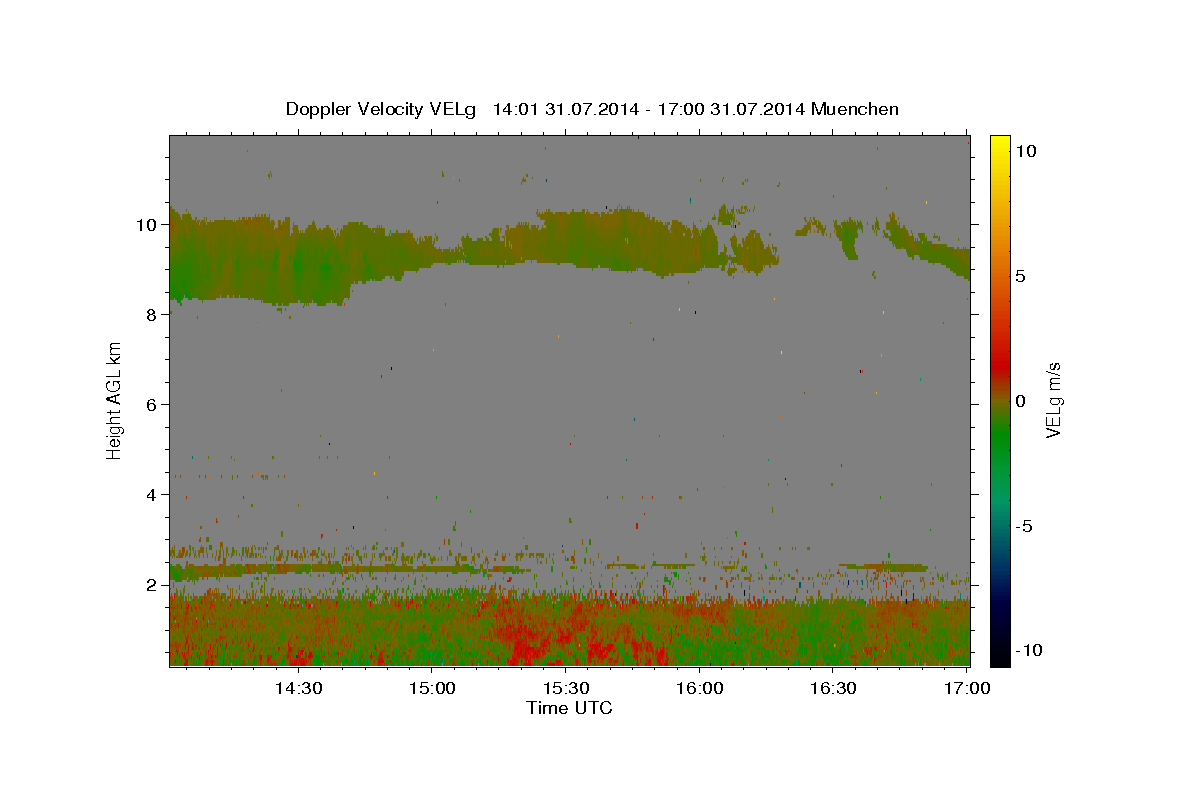Click the 'Time UTC' axis label
This screenshot has width=1200, height=800.
tap(569, 708)
